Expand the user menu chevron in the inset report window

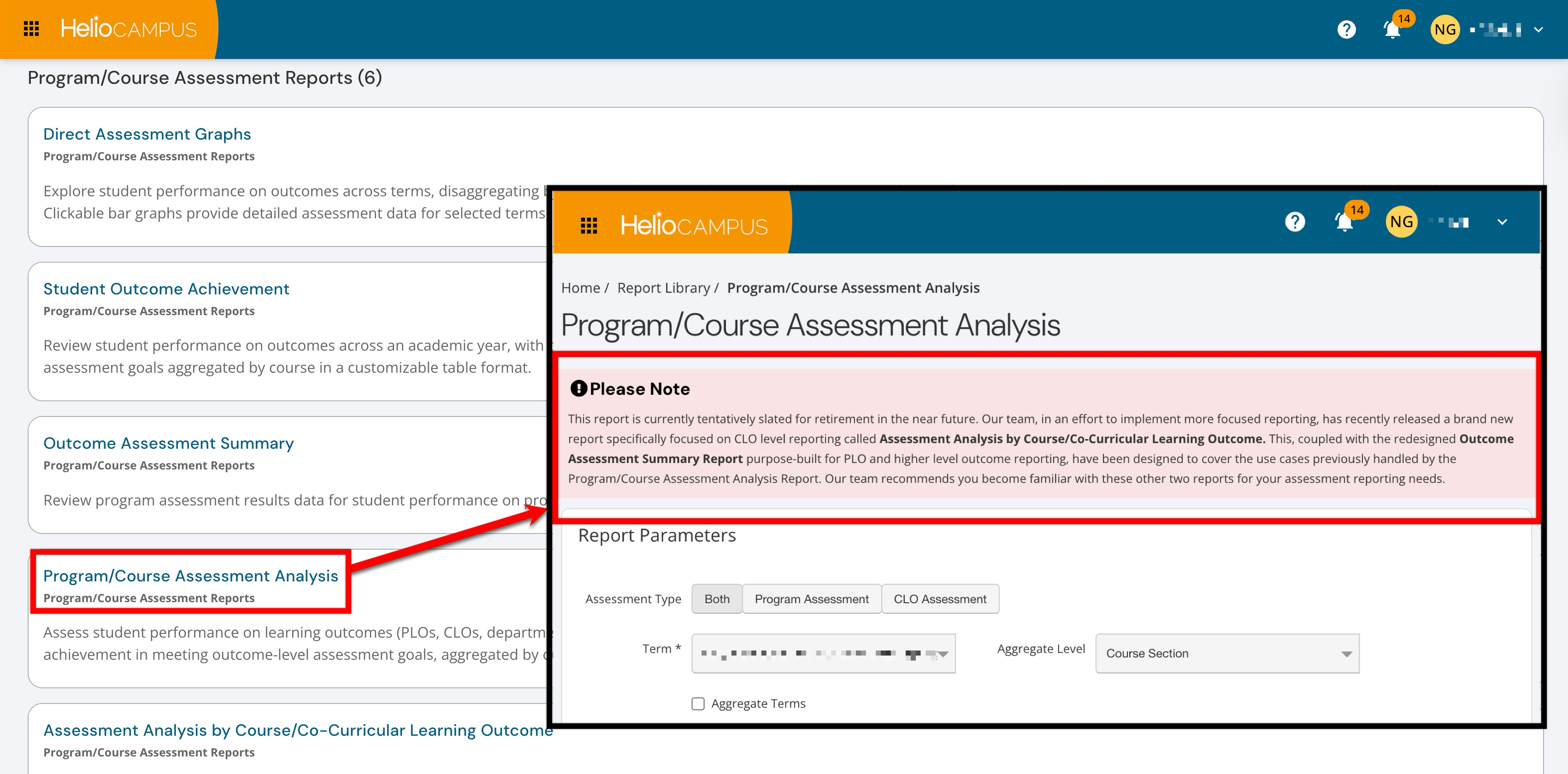click(x=1502, y=222)
